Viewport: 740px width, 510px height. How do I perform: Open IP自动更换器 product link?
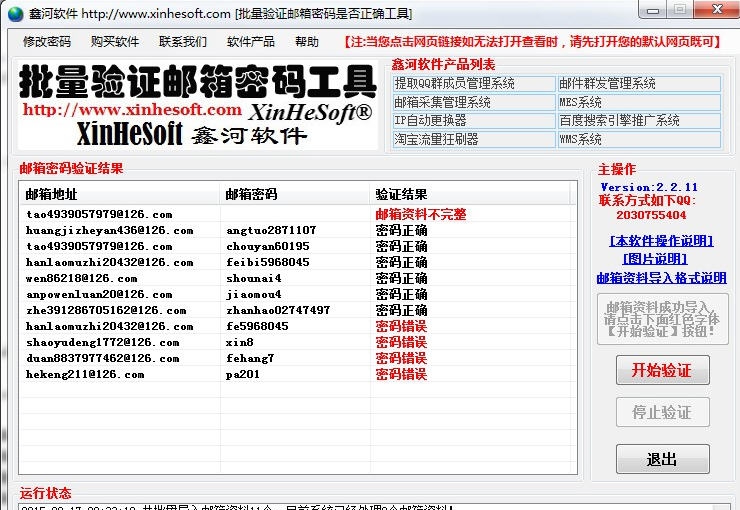click(x=473, y=121)
